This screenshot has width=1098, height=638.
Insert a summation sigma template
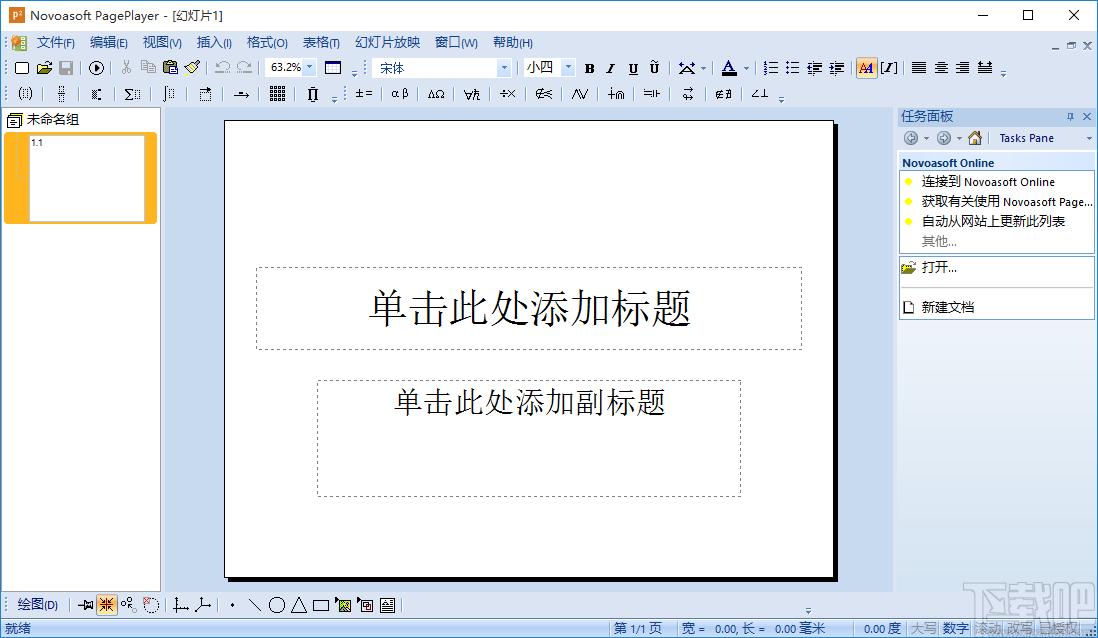pos(132,94)
